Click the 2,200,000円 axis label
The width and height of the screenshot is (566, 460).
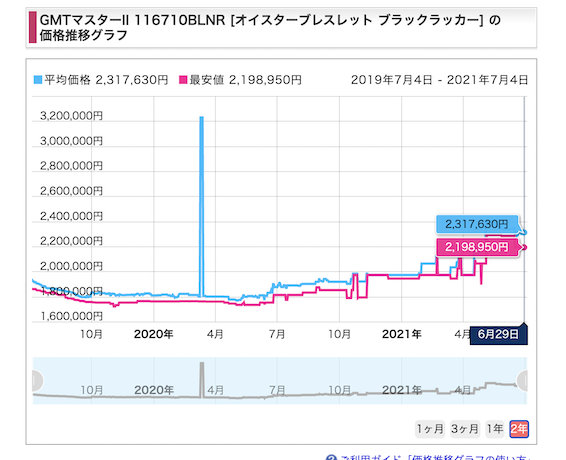click(x=71, y=241)
